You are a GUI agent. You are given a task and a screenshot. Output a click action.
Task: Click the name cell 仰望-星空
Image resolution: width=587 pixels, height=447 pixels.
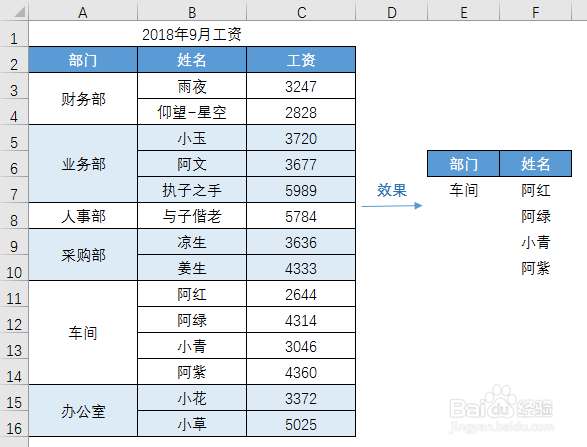coord(192,112)
